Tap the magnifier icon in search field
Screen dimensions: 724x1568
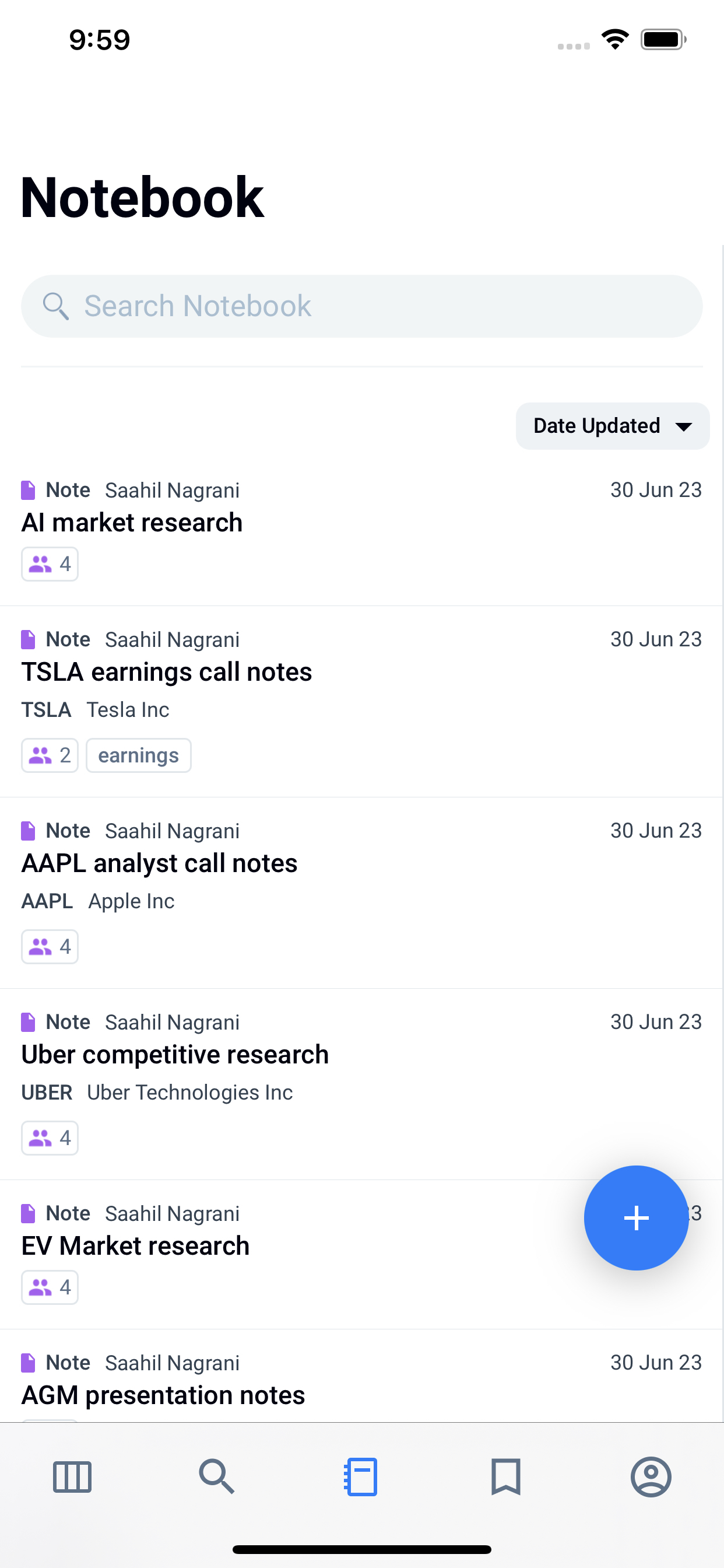tap(55, 306)
